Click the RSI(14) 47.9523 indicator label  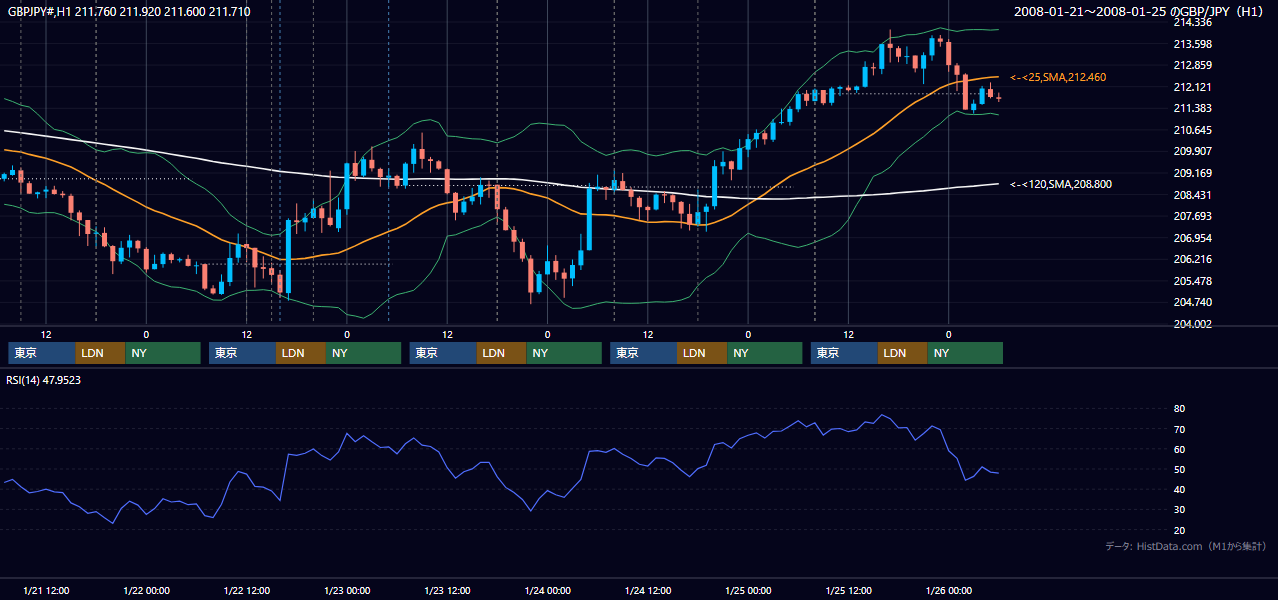[x=44, y=380]
